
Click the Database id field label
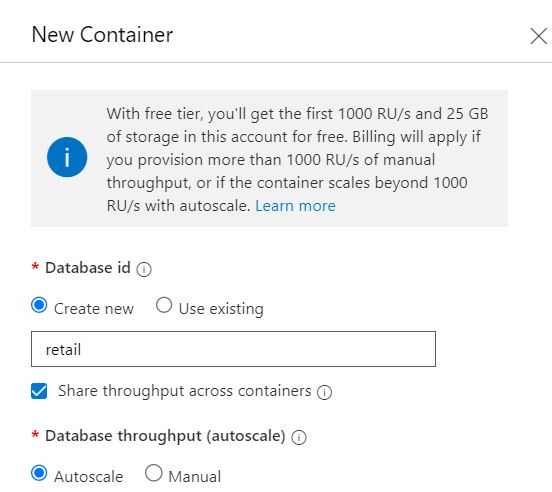coord(88,268)
